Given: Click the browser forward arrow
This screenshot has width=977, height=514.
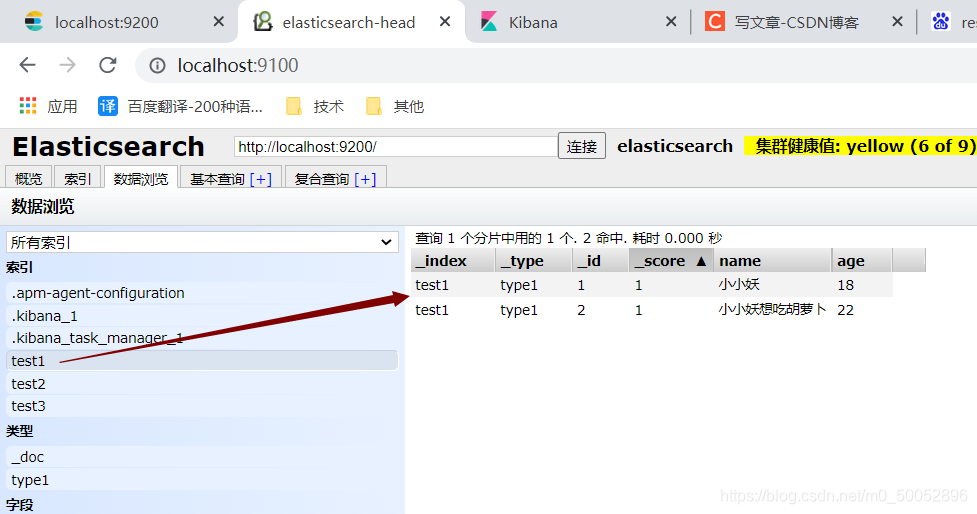Looking at the screenshot, I should click(67, 65).
